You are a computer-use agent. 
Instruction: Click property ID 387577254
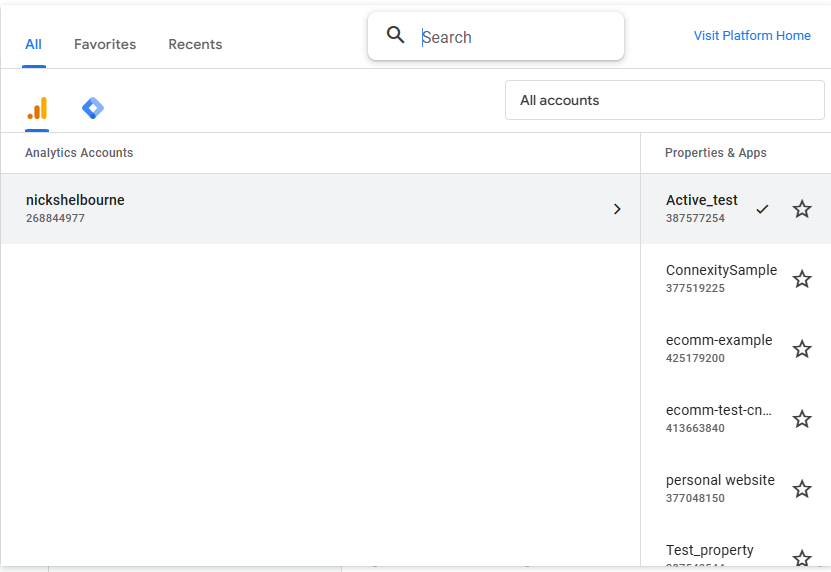[695, 218]
